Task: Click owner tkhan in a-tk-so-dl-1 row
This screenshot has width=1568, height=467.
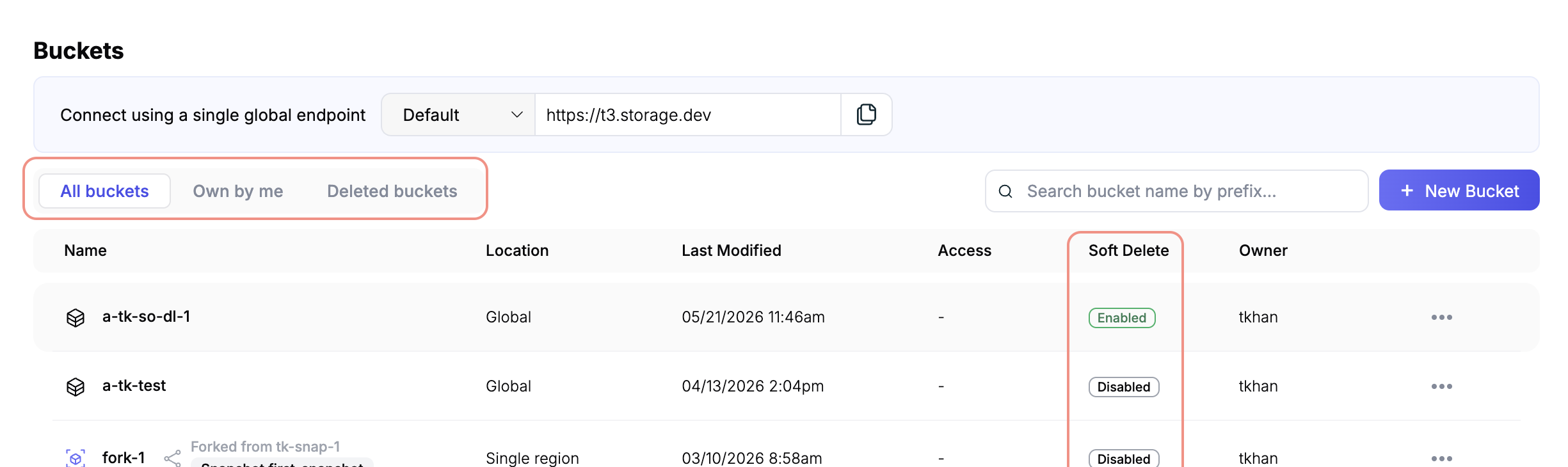Action: coord(1258,317)
